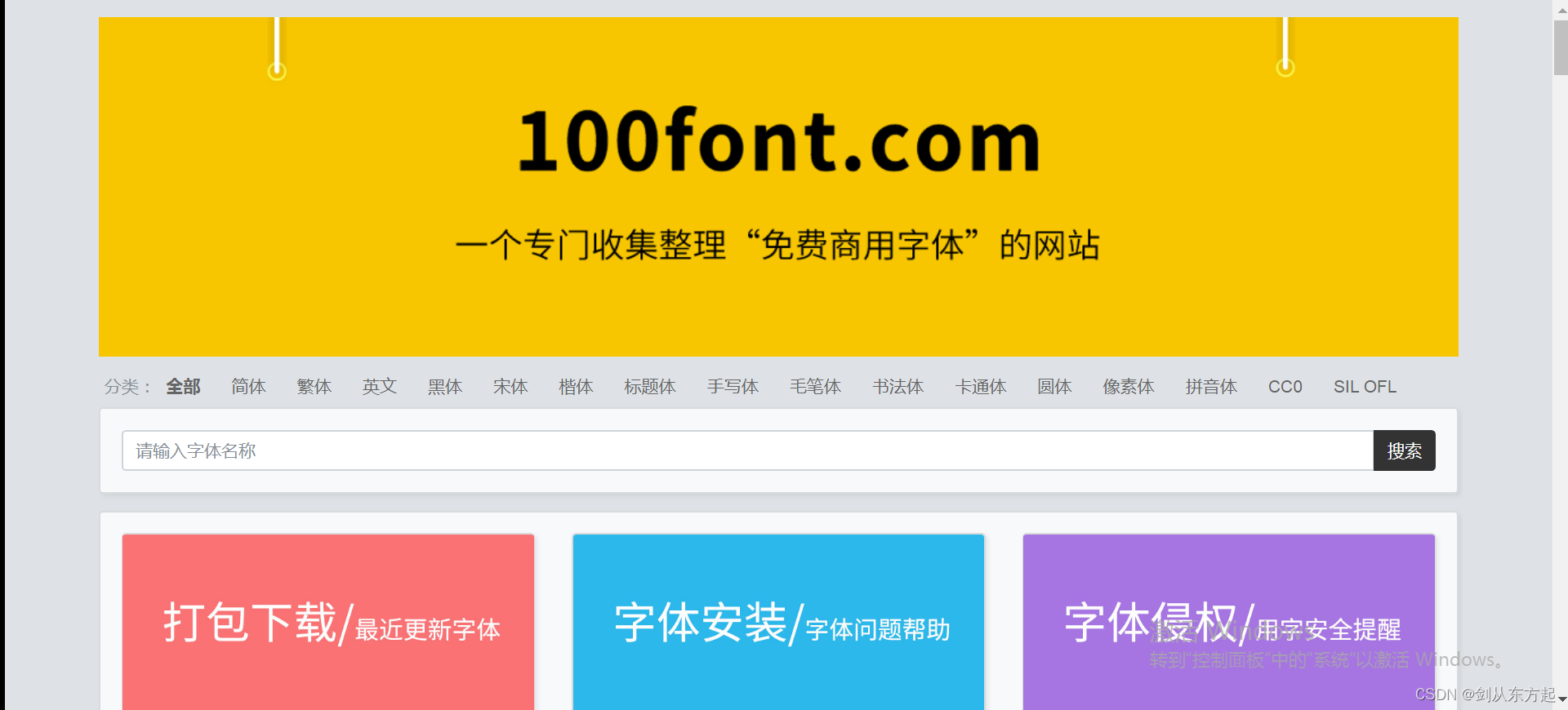Open the 字体侵权 用字安全提醒 card

click(1229, 622)
